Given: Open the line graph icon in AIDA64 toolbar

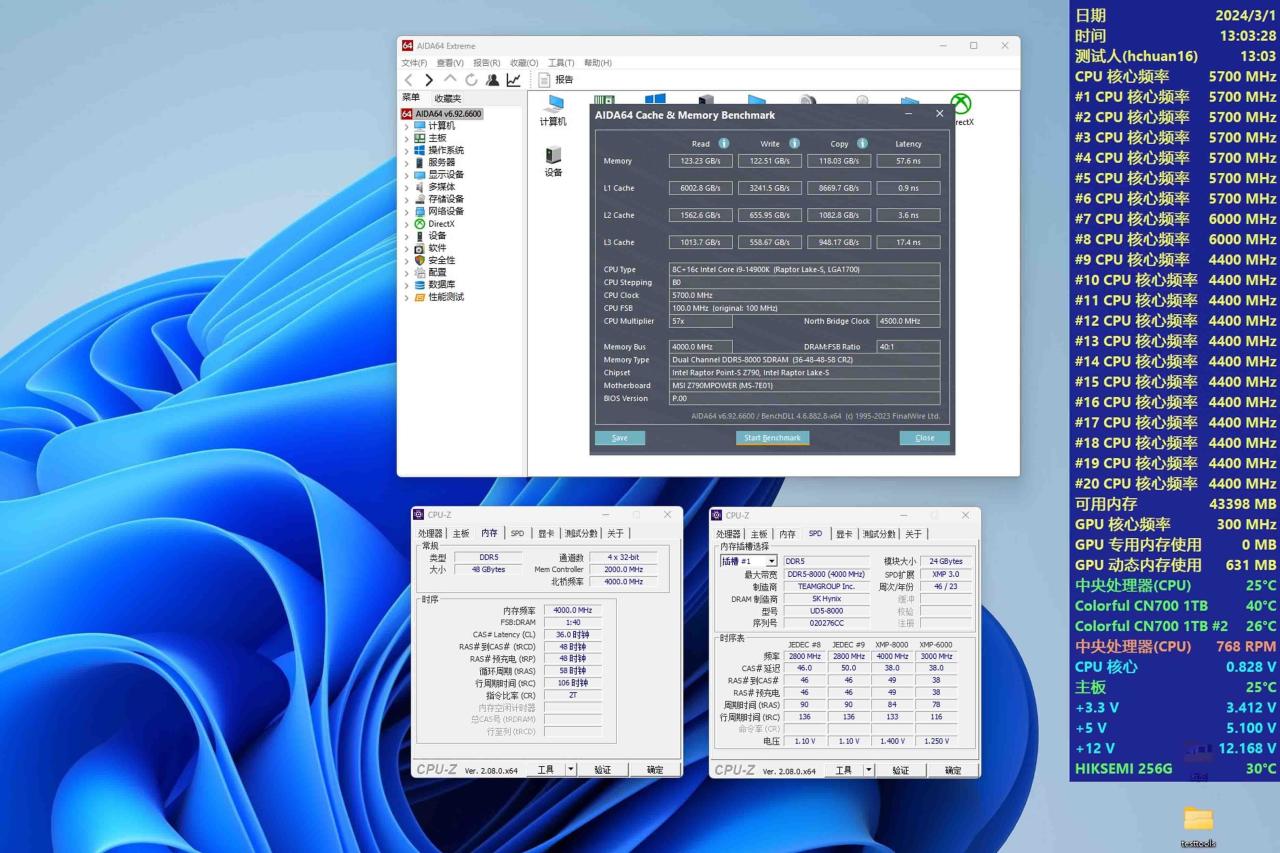Looking at the screenshot, I should point(513,80).
